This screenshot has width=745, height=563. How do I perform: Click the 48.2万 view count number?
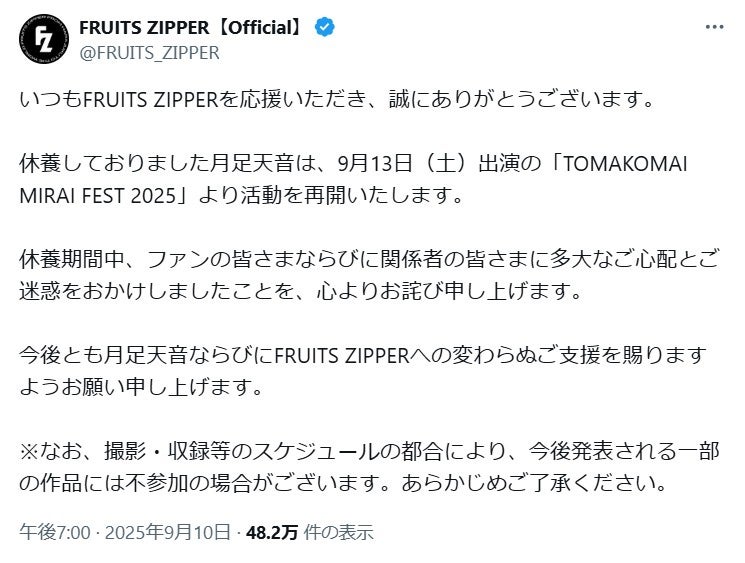(272, 532)
